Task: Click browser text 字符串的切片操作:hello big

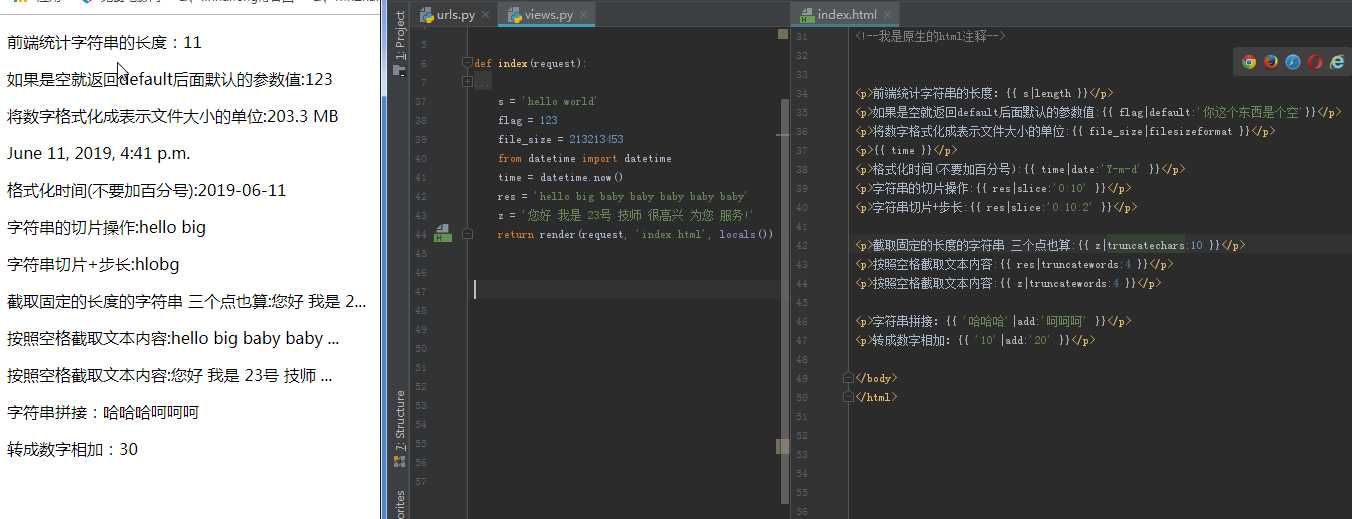Action: (x=106, y=227)
